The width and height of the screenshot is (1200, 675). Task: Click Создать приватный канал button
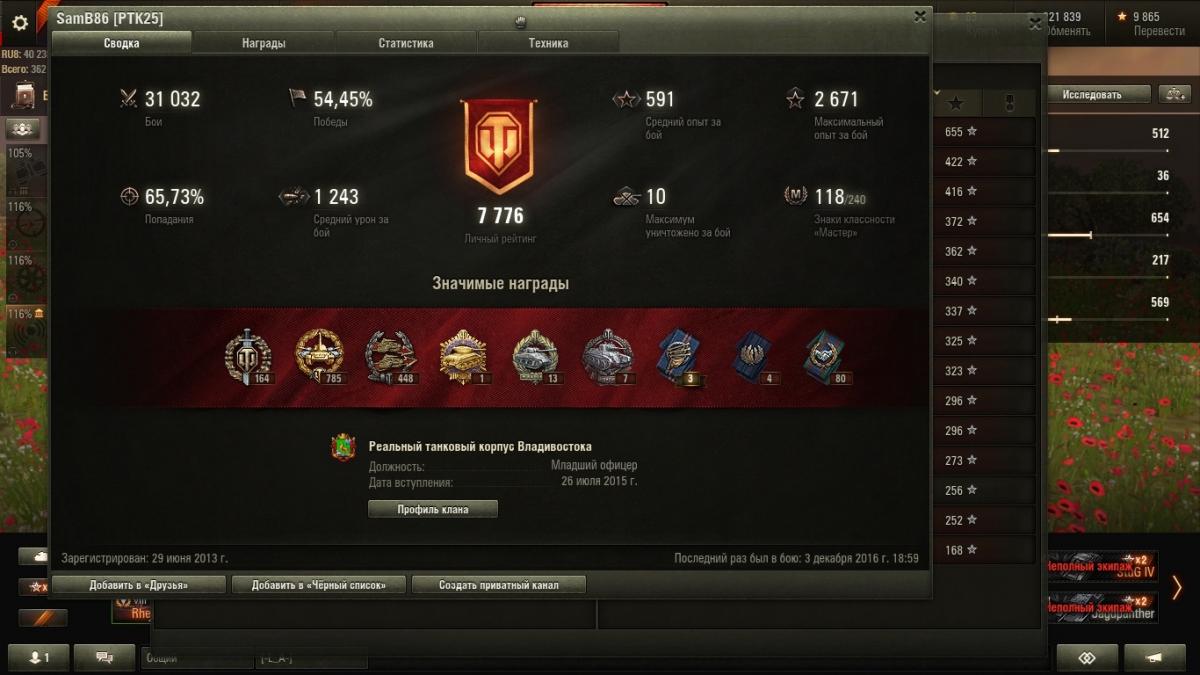[498, 585]
